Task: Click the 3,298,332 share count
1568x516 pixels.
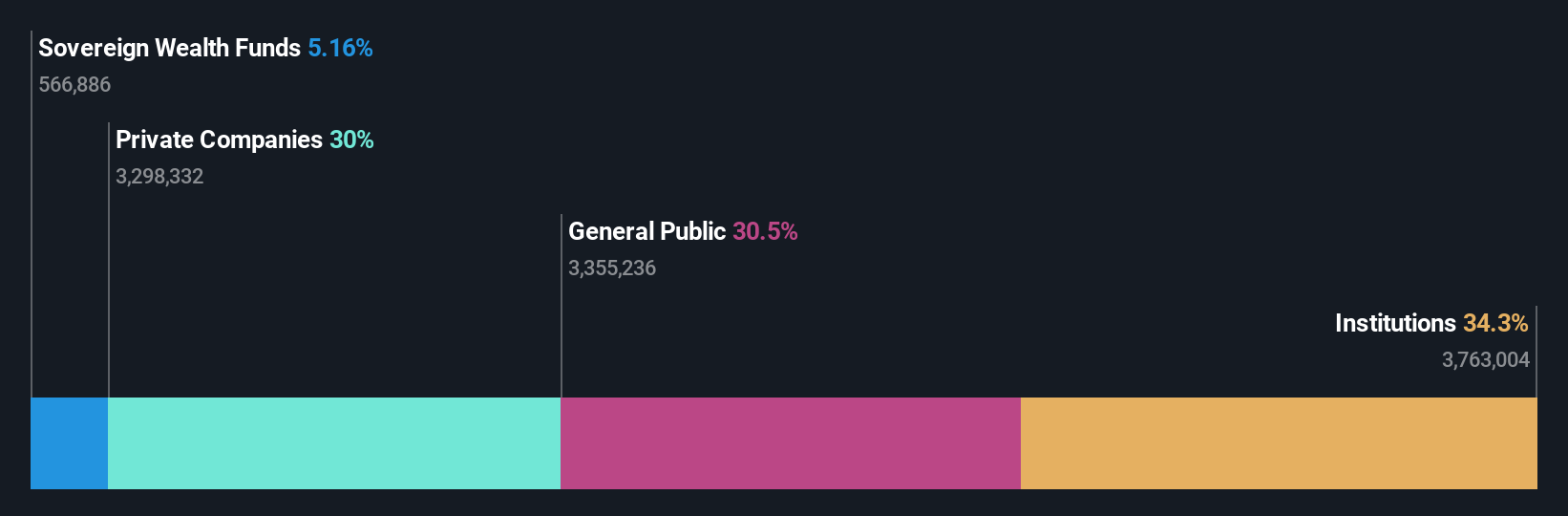Action: pyautogui.click(x=159, y=177)
